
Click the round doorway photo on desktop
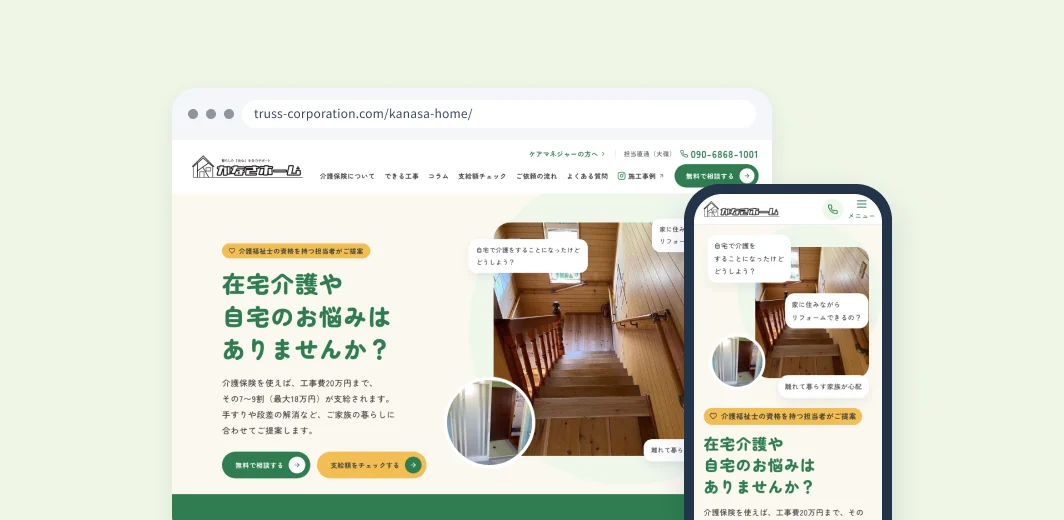pyautogui.click(x=491, y=422)
